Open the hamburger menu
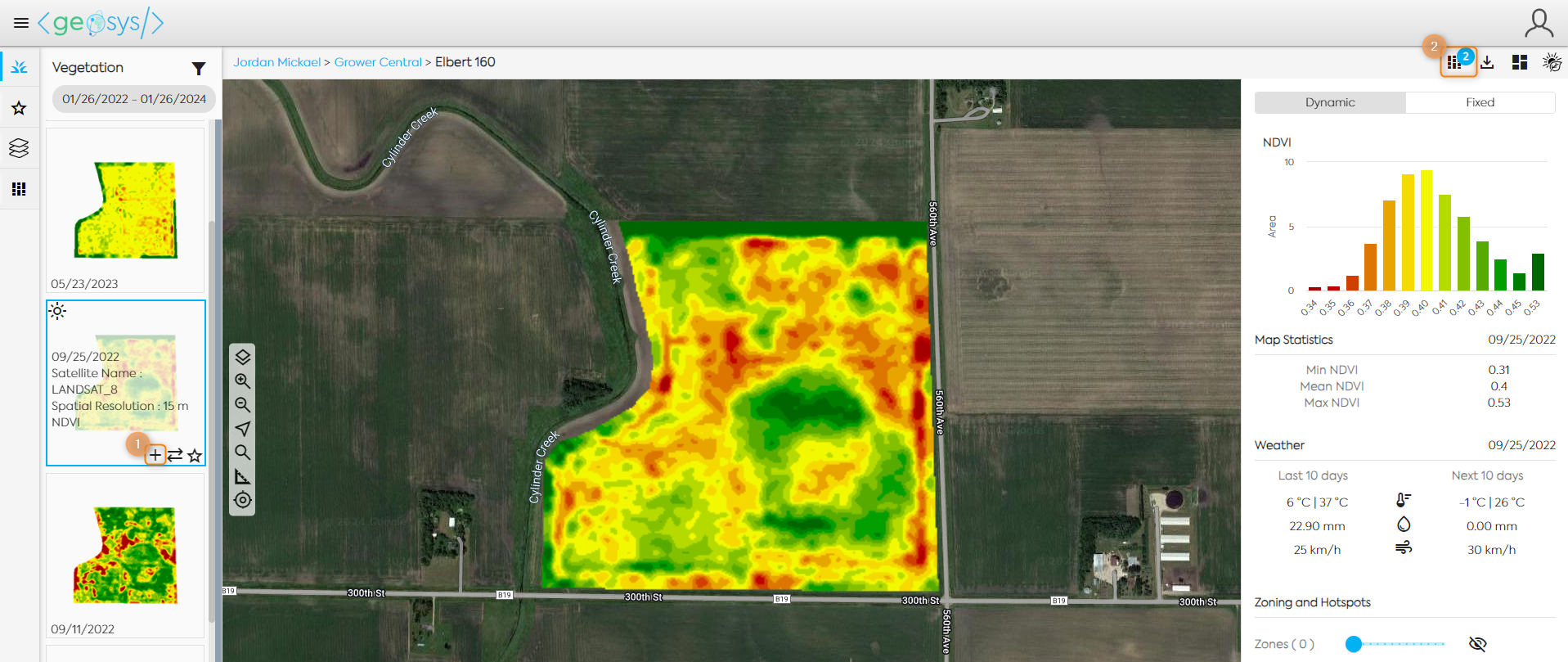Screen dimensions: 1568x662 tap(21, 23)
